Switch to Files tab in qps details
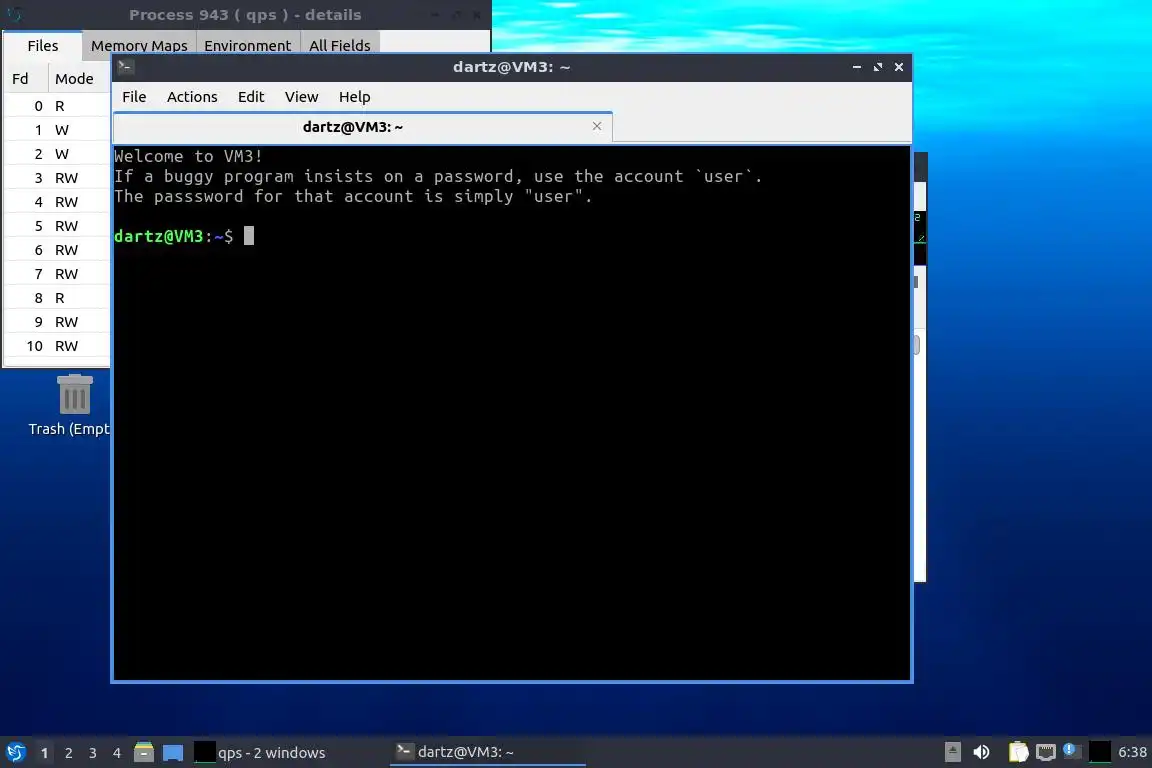This screenshot has height=768, width=1152. [43, 46]
